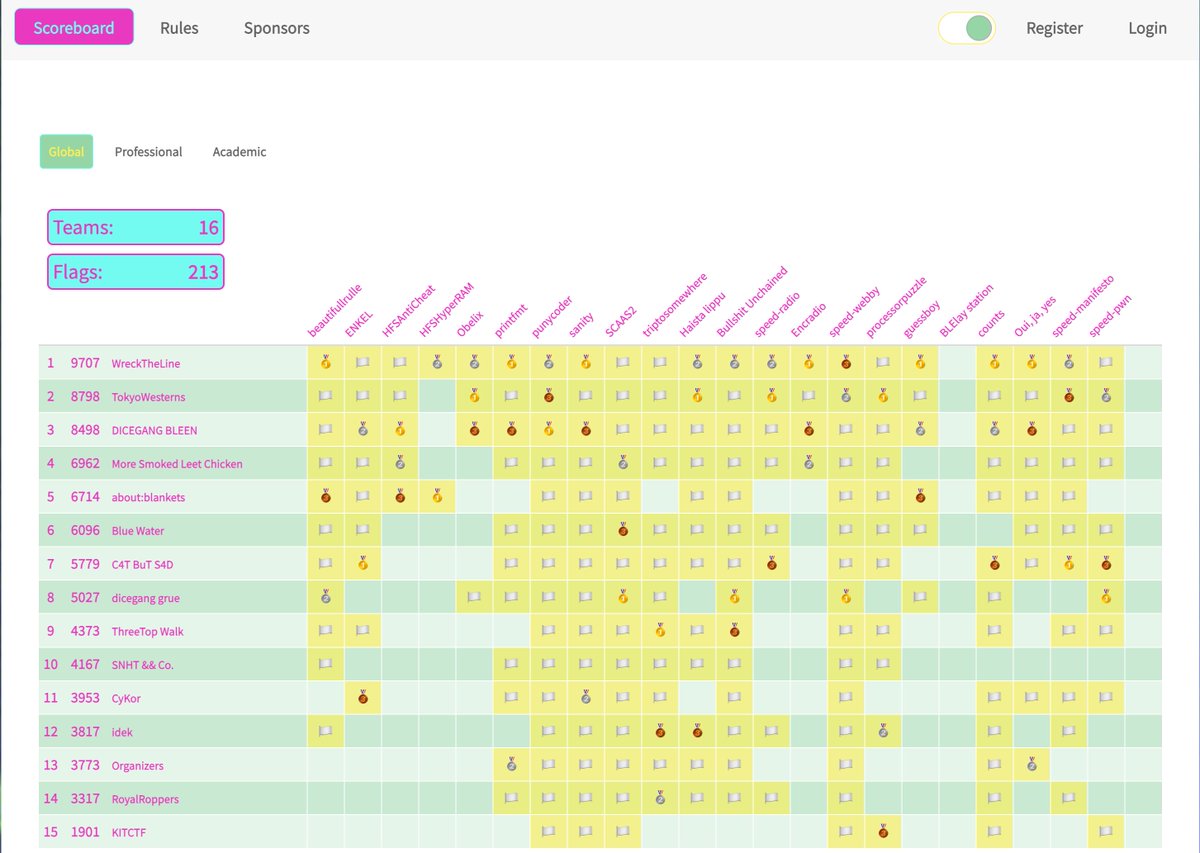Click dicegang grue's silver medal under beautifullnulle

coord(325,598)
